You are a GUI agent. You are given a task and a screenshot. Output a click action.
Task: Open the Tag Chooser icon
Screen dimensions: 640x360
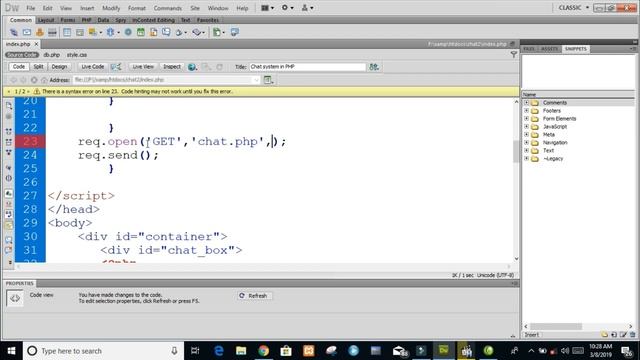(x=234, y=32)
